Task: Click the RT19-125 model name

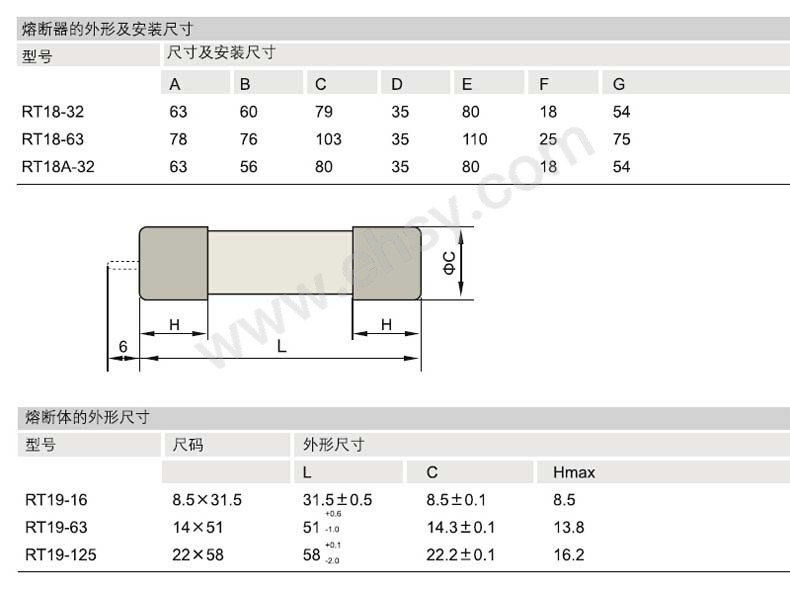Action: pos(60,555)
